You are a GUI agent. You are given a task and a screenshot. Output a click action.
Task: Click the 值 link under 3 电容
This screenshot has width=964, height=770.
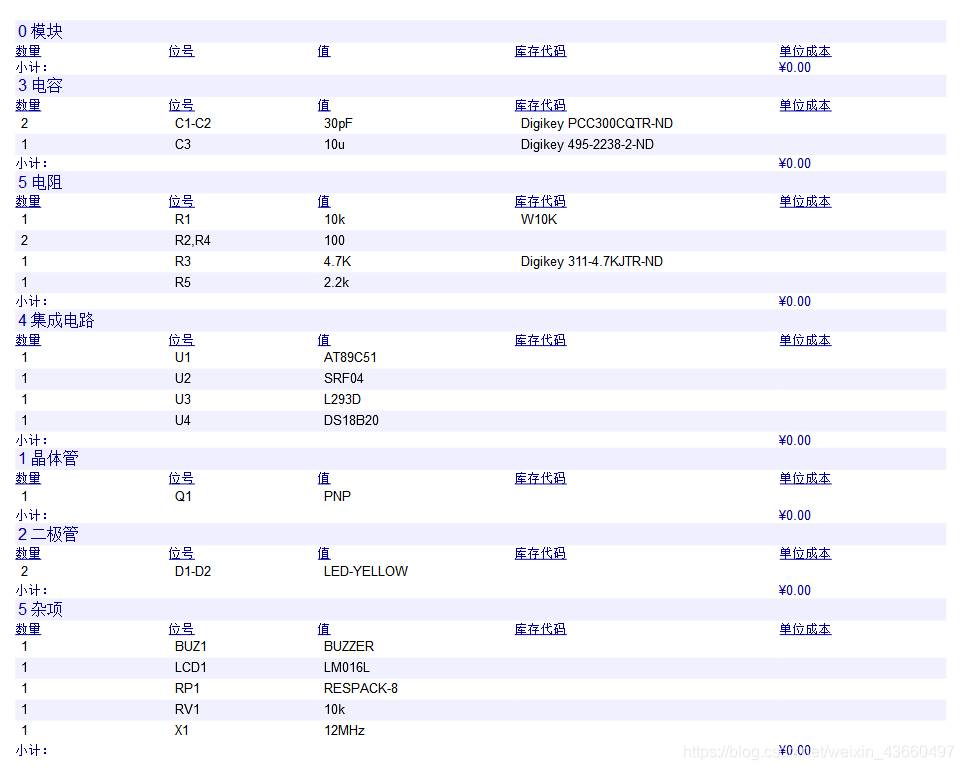click(324, 105)
